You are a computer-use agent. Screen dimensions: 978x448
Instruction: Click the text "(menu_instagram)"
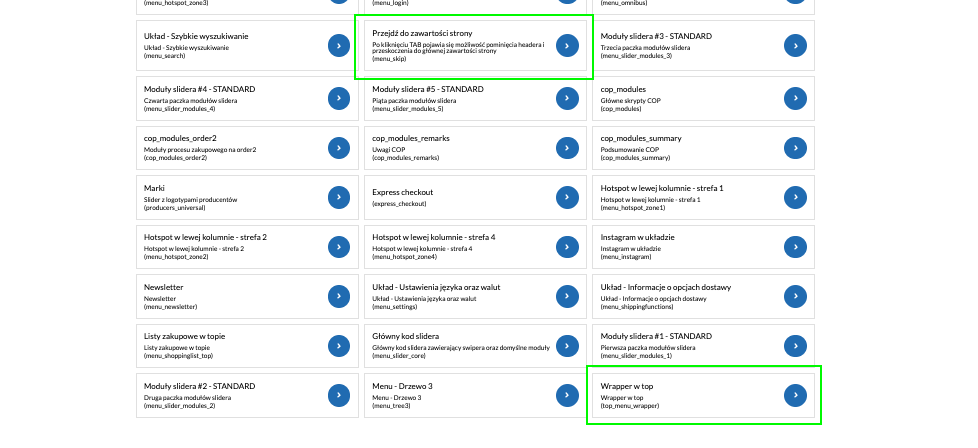[626, 257]
